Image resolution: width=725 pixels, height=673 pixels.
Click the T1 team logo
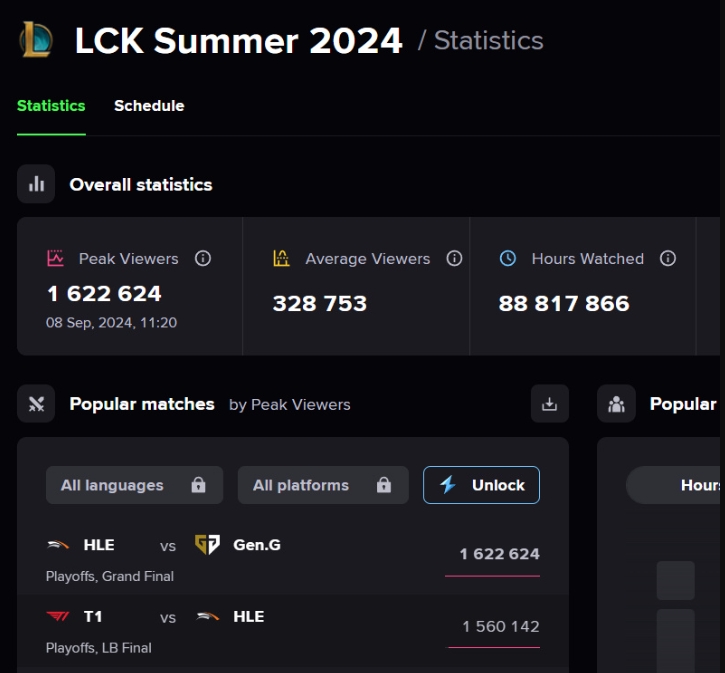point(58,616)
